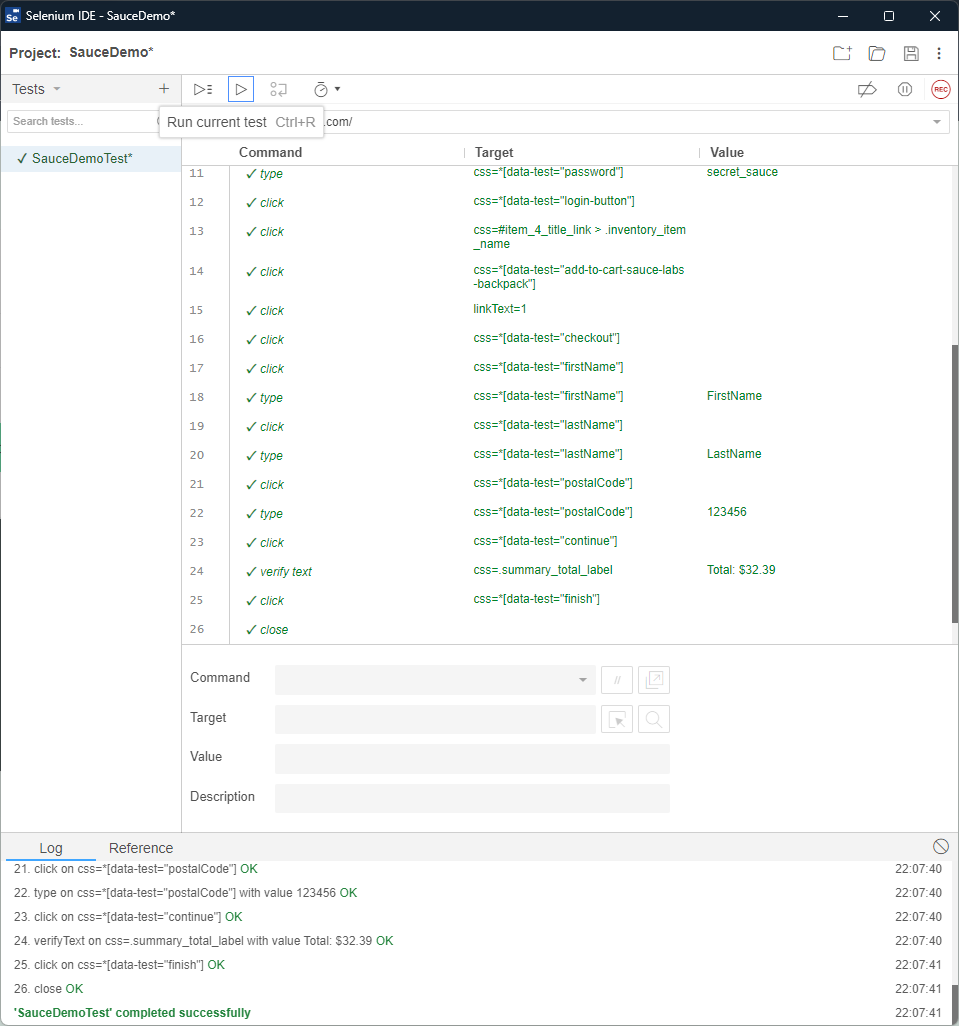Expand the base URL dropdown arrow
Screen dimensions: 959x1026
click(937, 122)
